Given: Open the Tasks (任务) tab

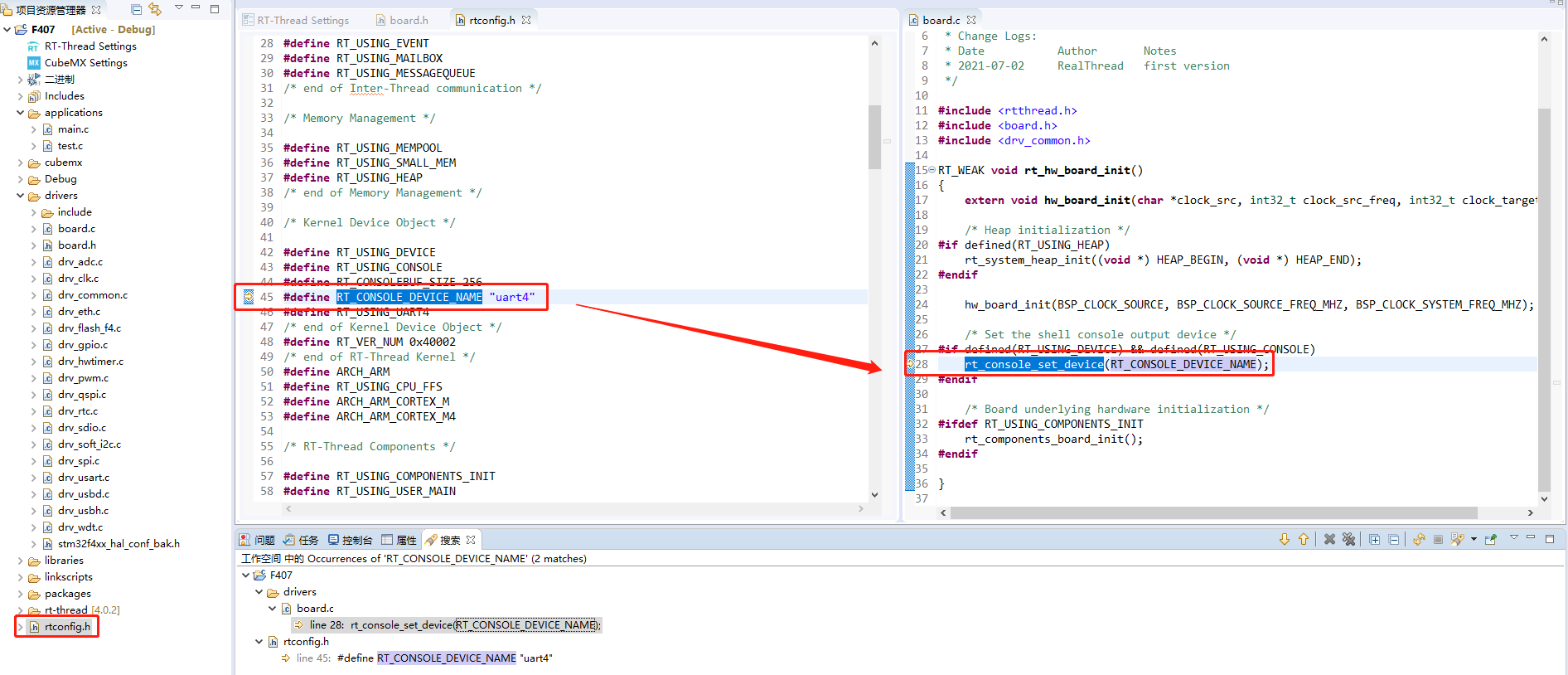Looking at the screenshot, I should 302,540.
